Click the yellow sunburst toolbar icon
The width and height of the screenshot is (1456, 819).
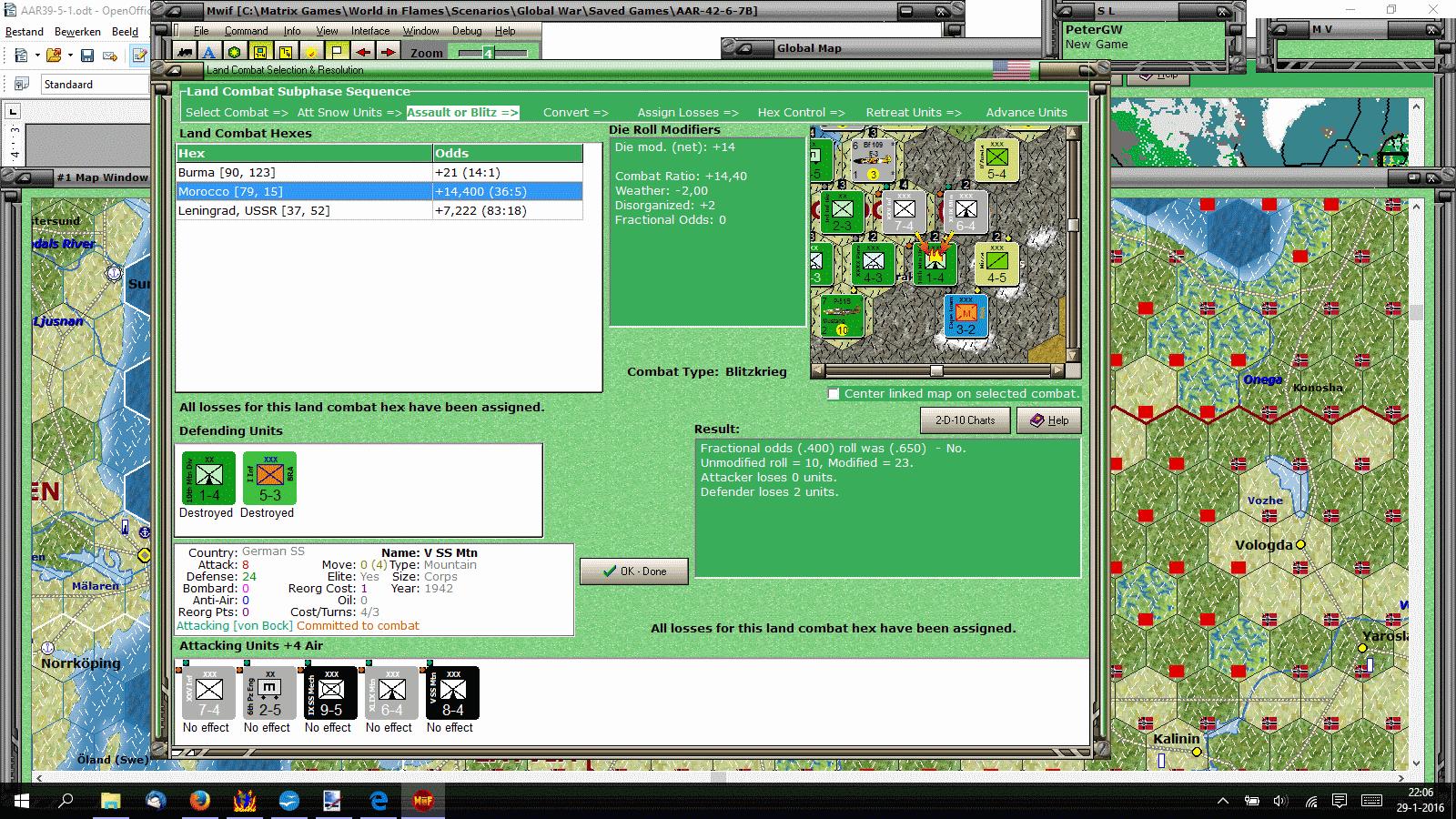311,52
